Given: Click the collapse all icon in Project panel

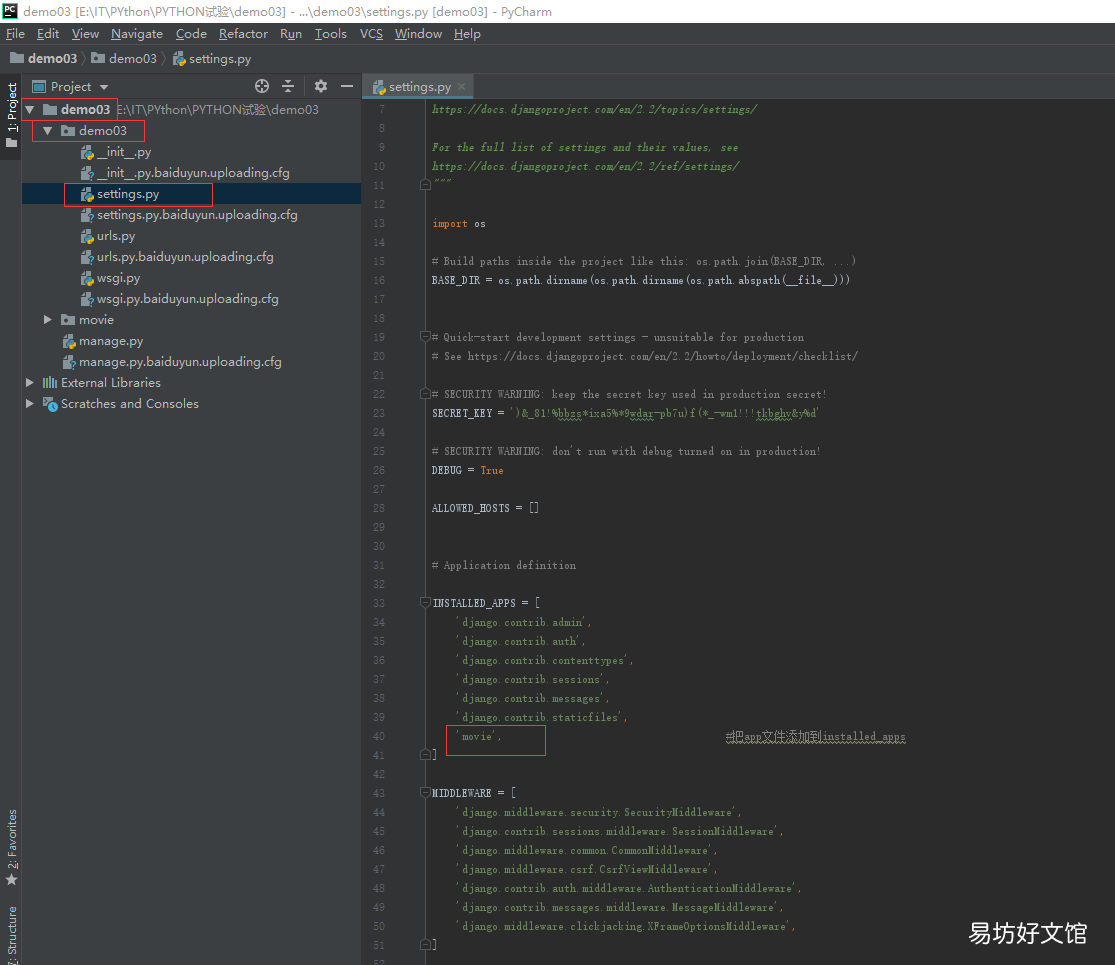Looking at the screenshot, I should coord(288,86).
